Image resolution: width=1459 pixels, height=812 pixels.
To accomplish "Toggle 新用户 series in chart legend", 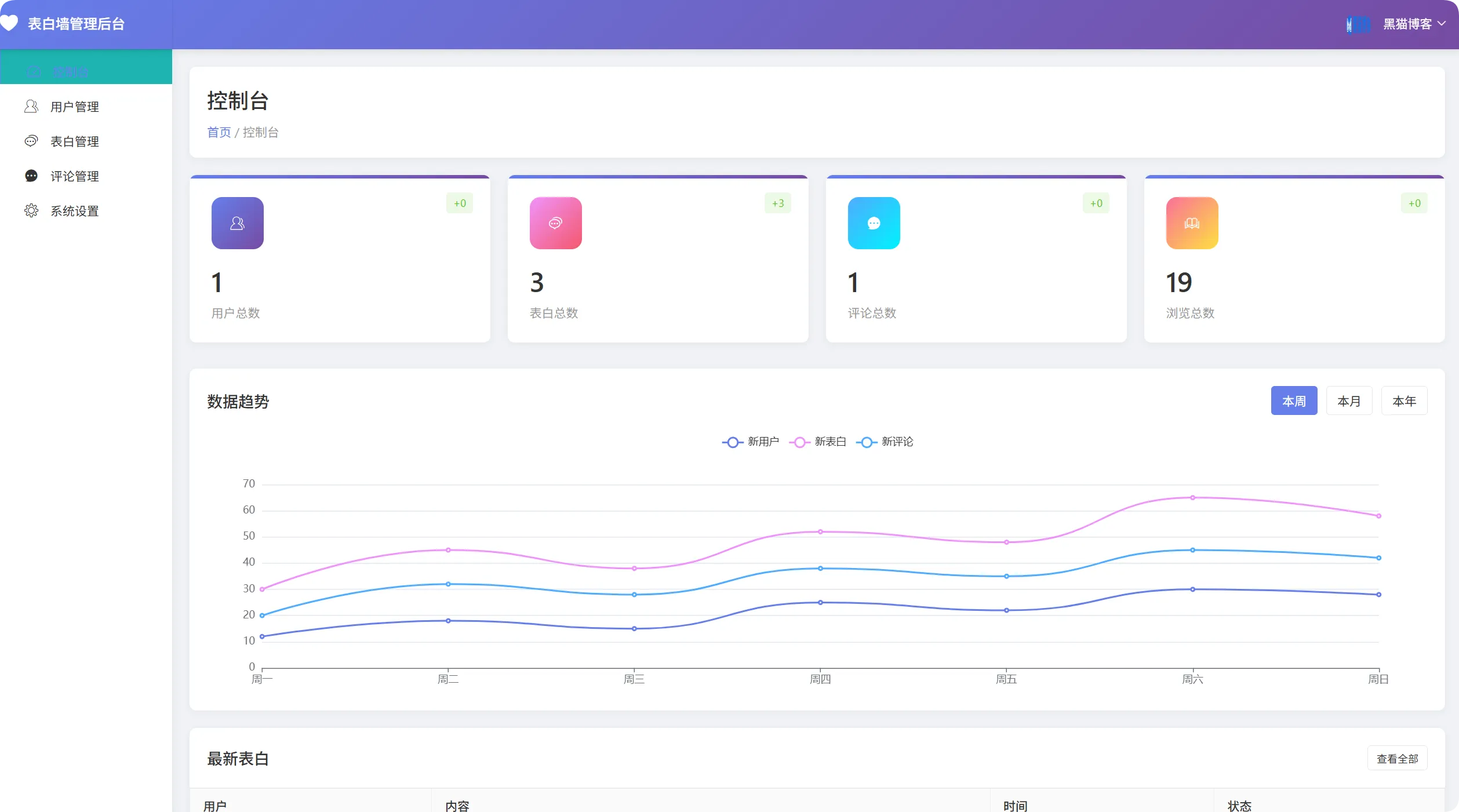I will [x=751, y=442].
